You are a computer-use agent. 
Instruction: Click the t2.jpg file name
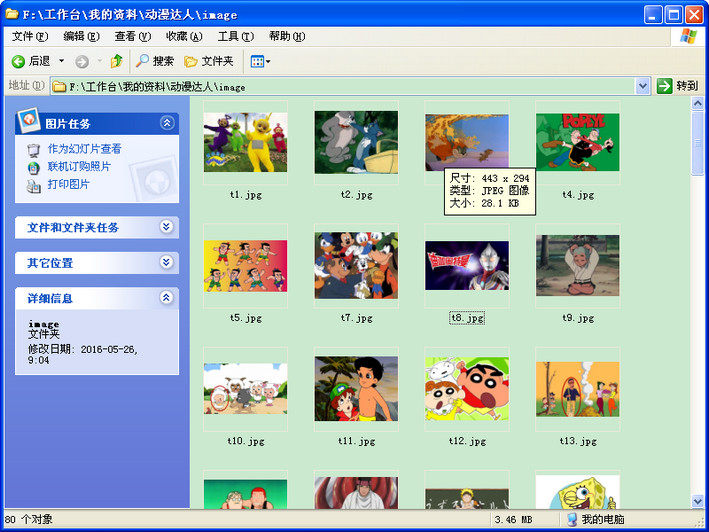pyautogui.click(x=356, y=195)
